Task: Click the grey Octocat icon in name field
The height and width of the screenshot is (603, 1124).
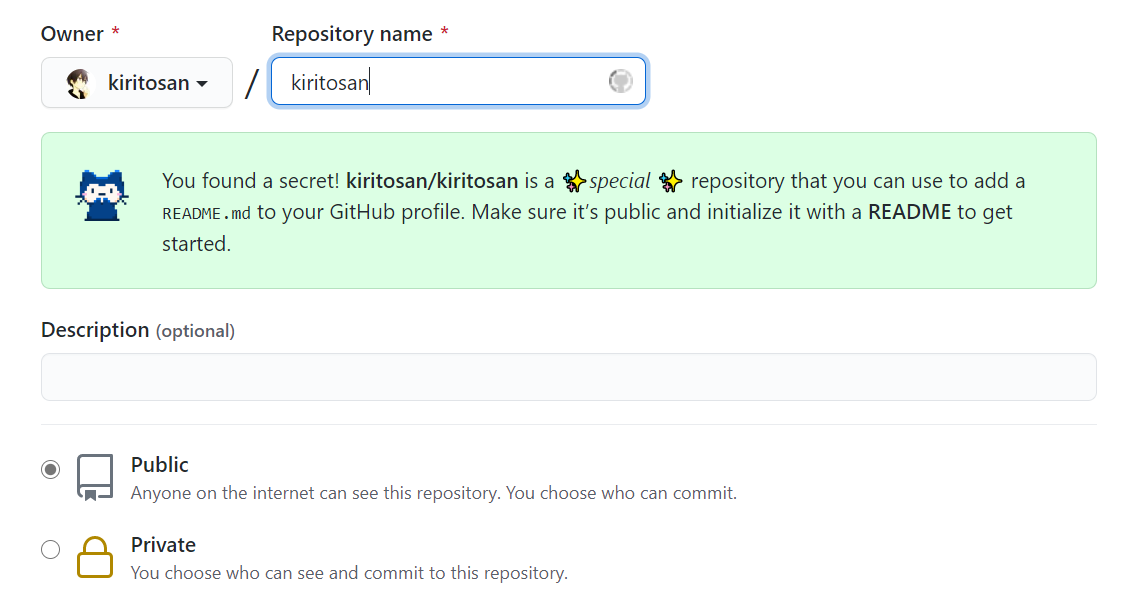Action: 621,82
